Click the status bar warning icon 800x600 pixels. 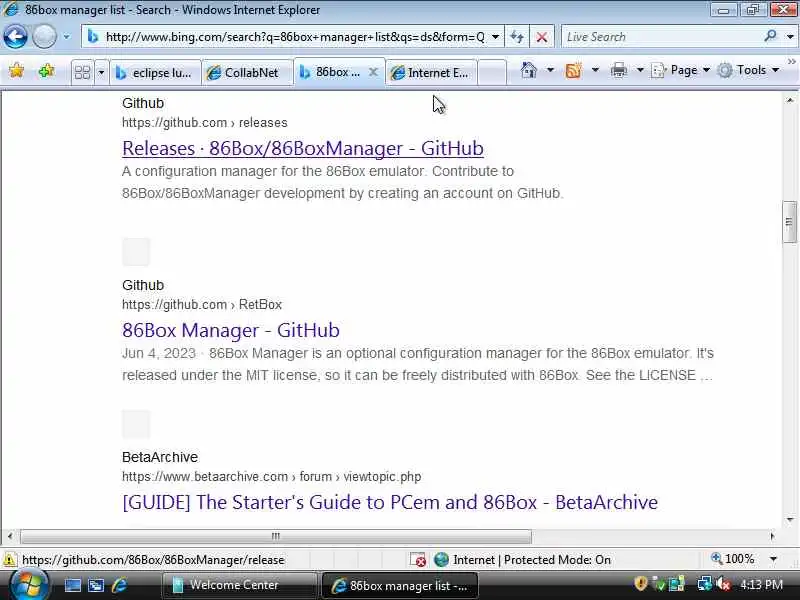tap(10, 560)
